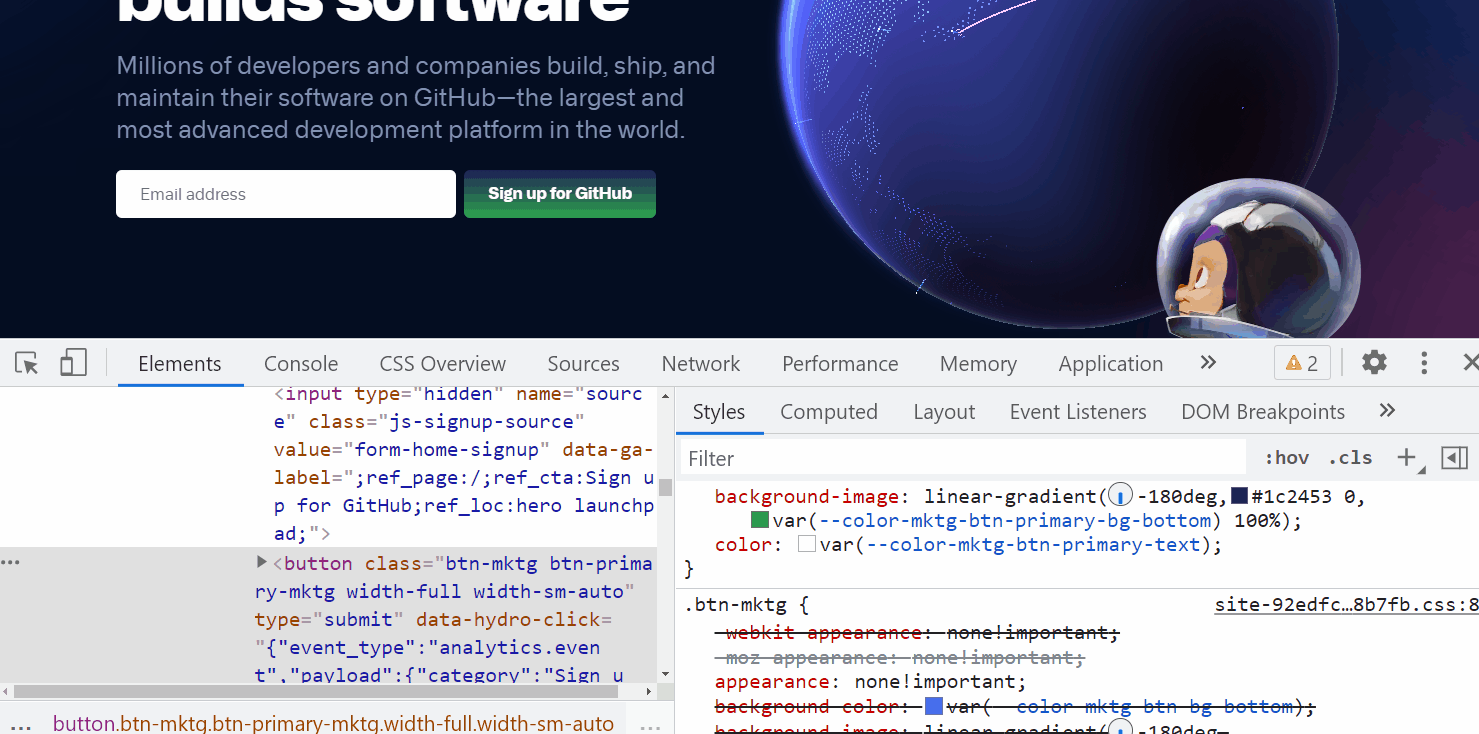
Task: Activate the inspect element picker icon
Action: coord(27,363)
